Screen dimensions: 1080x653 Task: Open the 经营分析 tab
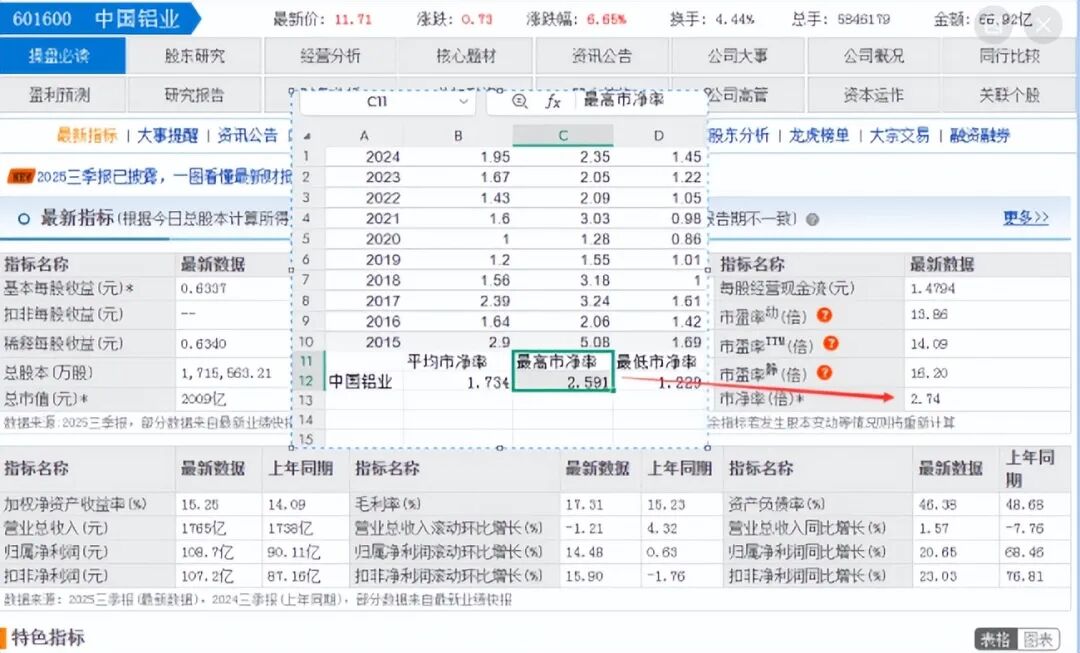[330, 56]
